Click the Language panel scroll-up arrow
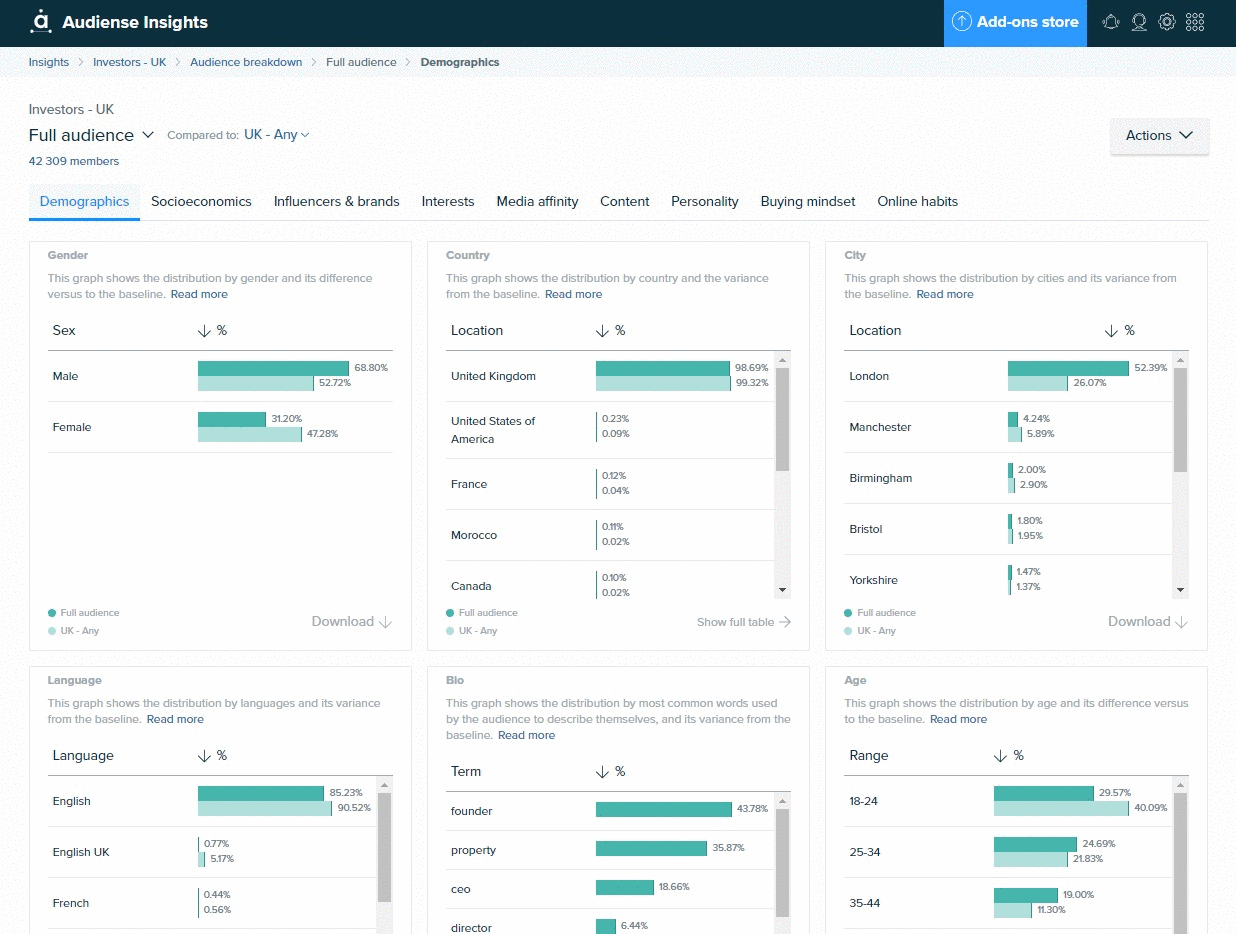This screenshot has width=1236, height=934. tap(385, 785)
